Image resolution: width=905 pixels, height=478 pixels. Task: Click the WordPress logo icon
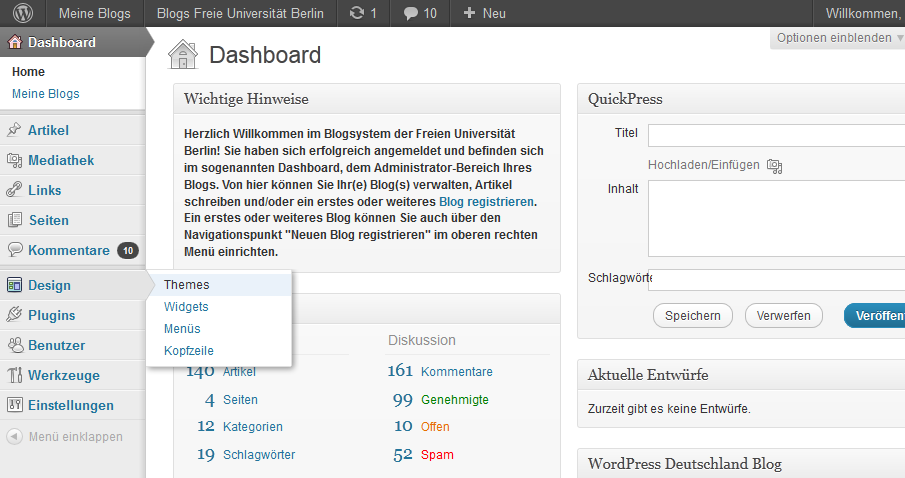[22, 14]
